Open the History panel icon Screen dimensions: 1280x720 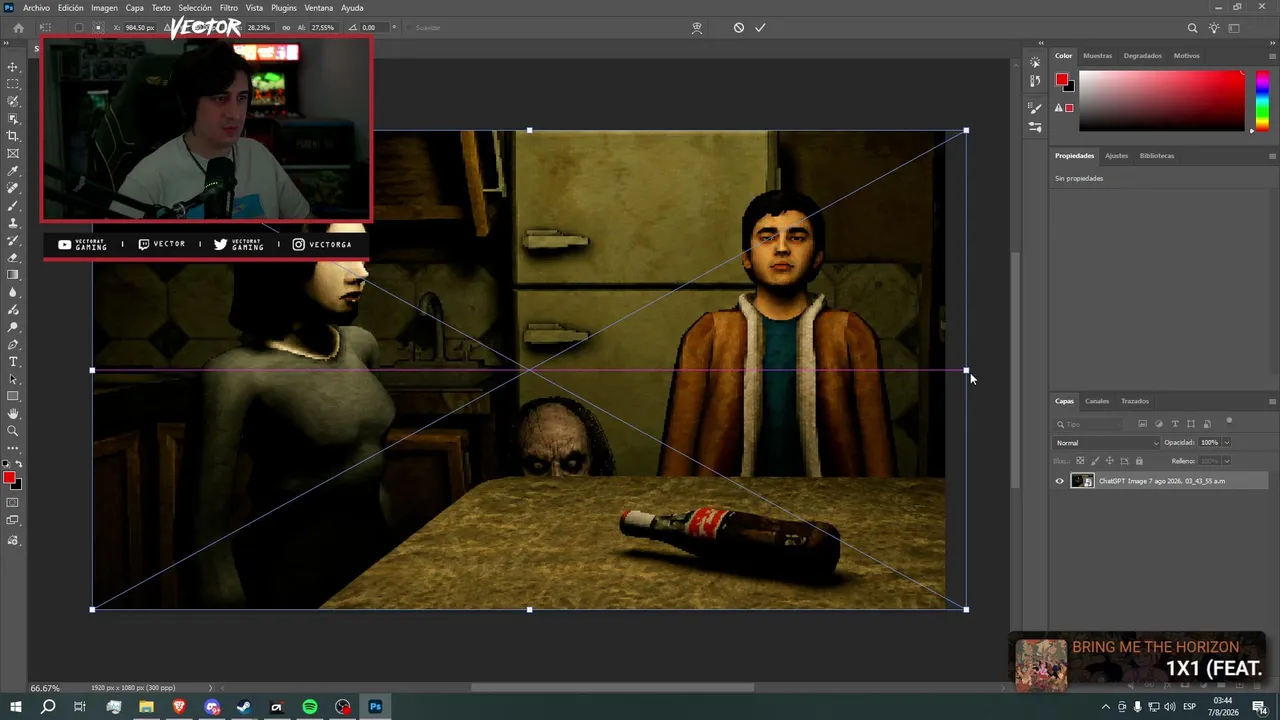coord(1035,80)
